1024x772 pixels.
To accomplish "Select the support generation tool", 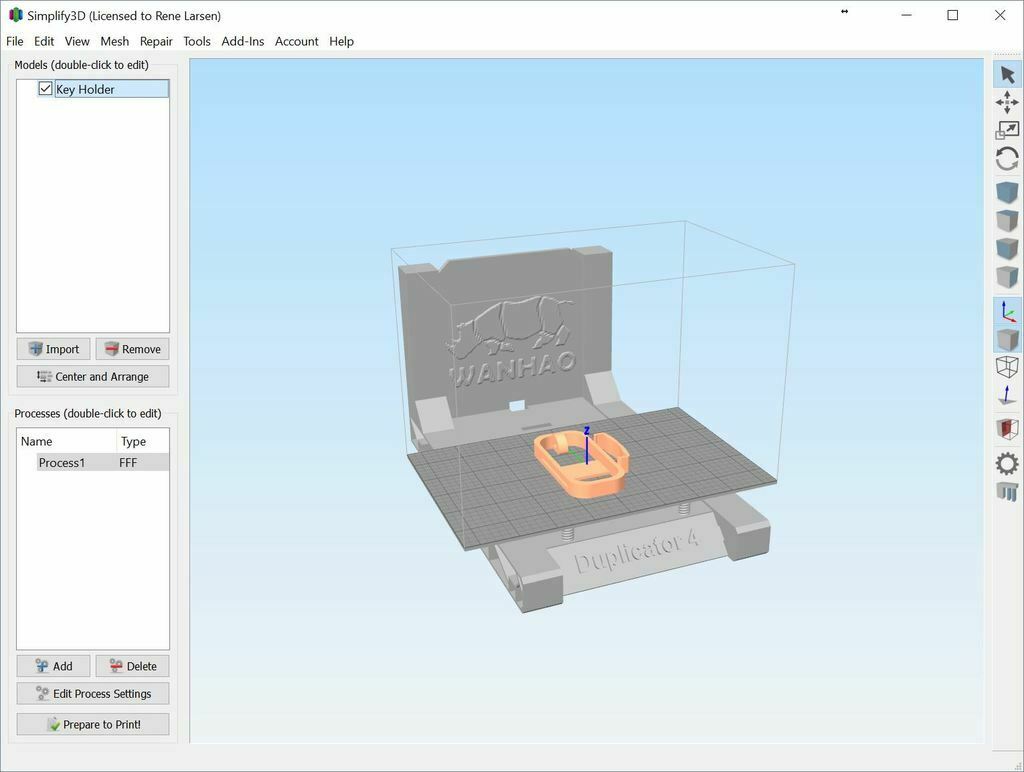I will (x=1007, y=490).
